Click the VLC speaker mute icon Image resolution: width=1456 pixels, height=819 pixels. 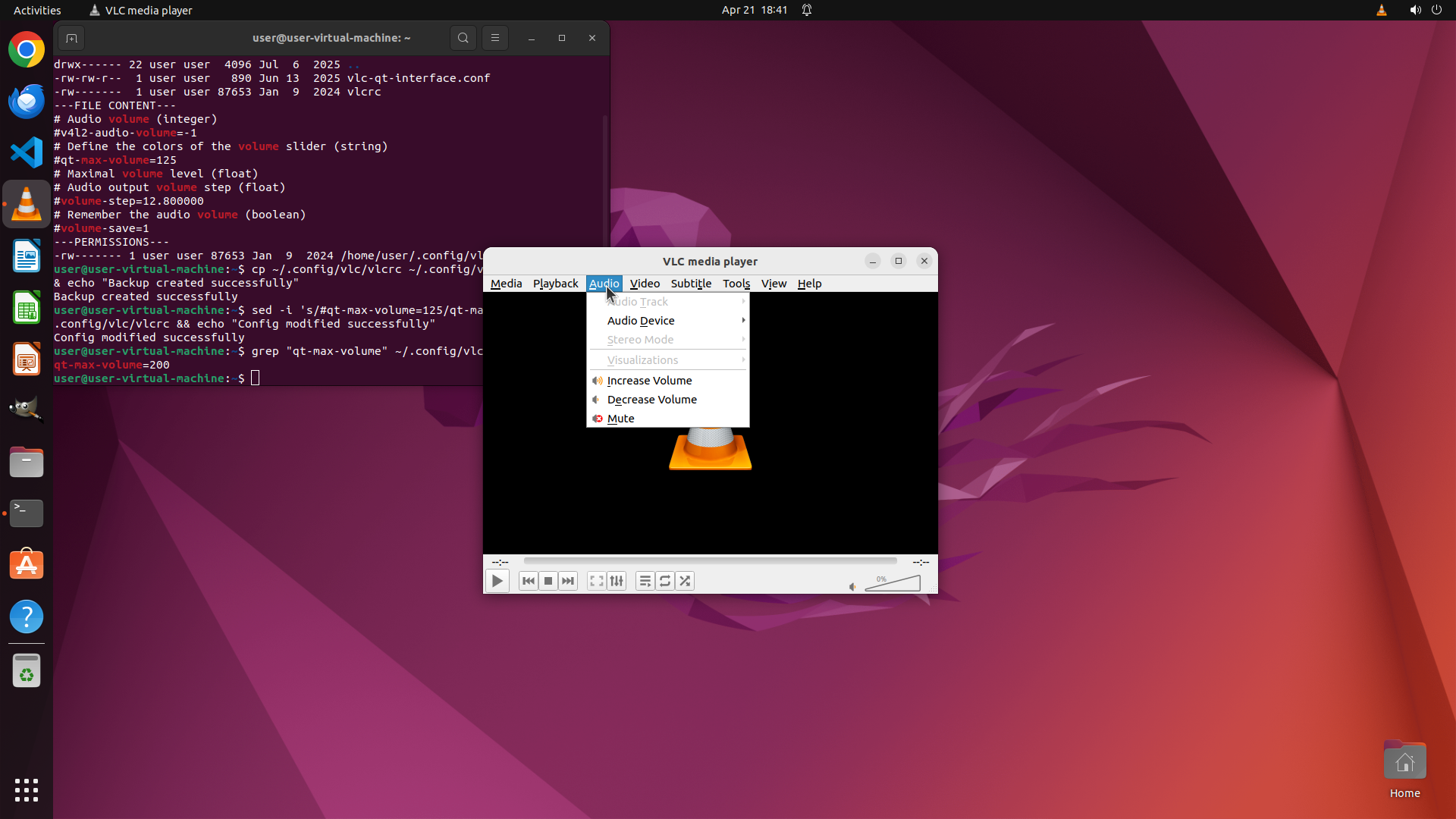pyautogui.click(x=853, y=586)
